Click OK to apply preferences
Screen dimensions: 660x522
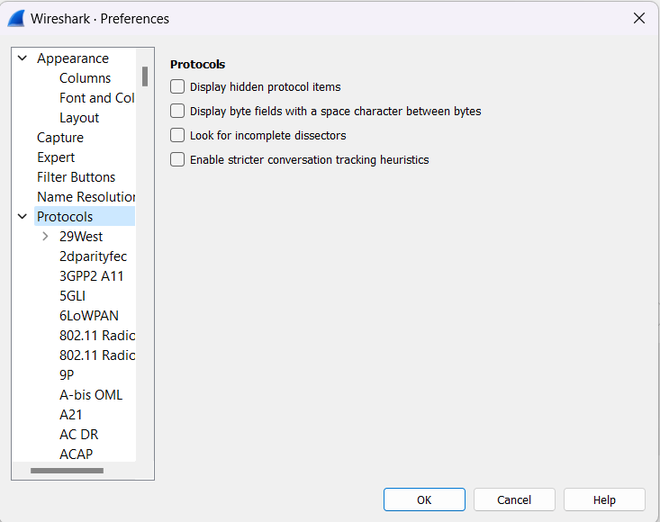pyautogui.click(x=424, y=500)
